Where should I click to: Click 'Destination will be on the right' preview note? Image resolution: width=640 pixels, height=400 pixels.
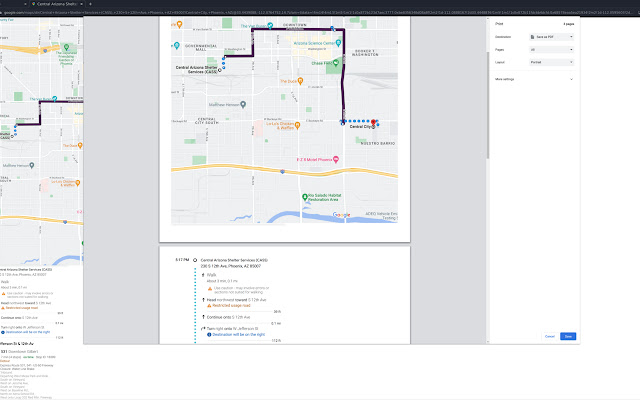tap(238, 334)
